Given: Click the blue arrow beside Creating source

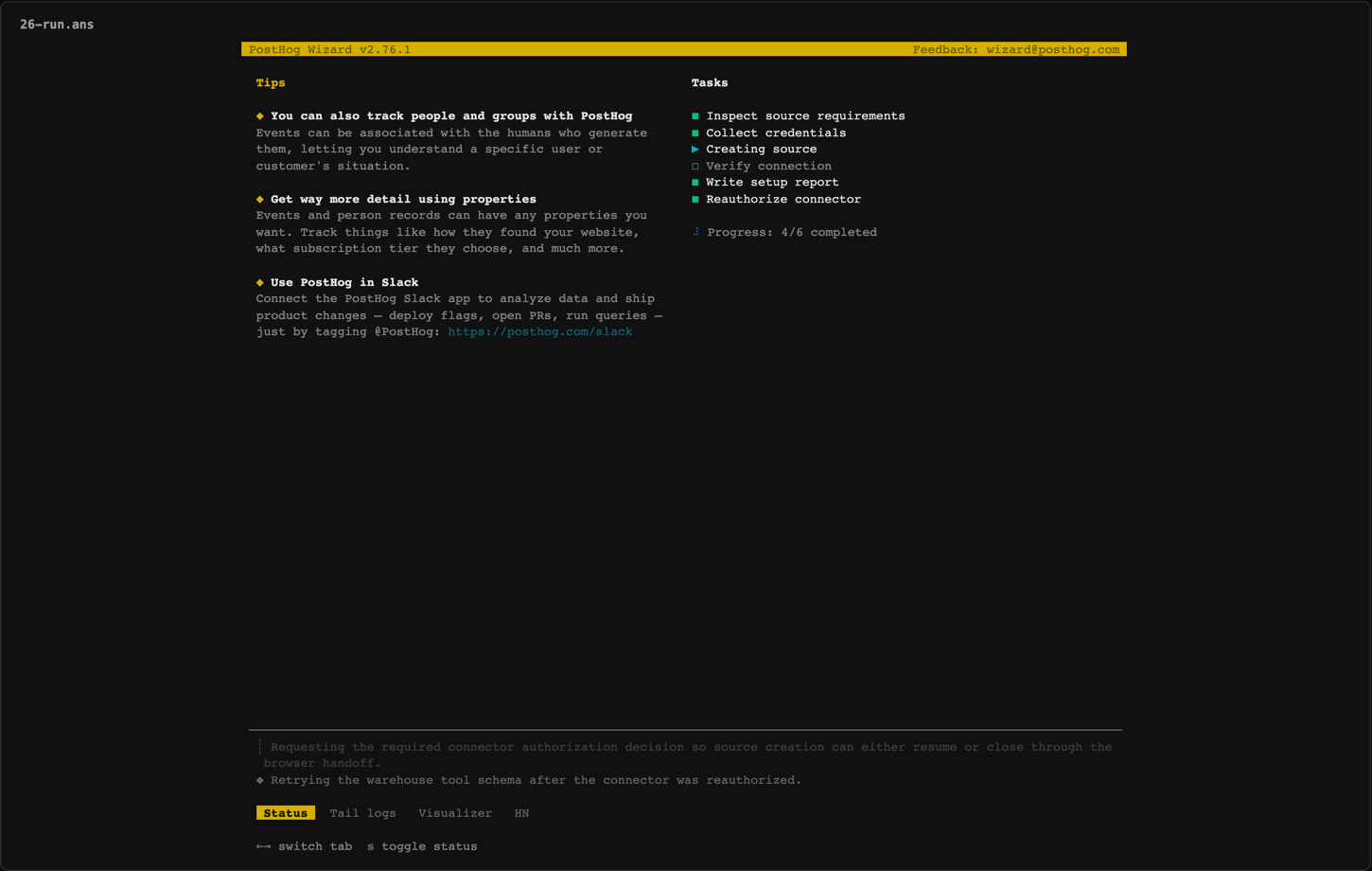Looking at the screenshot, I should (695, 150).
